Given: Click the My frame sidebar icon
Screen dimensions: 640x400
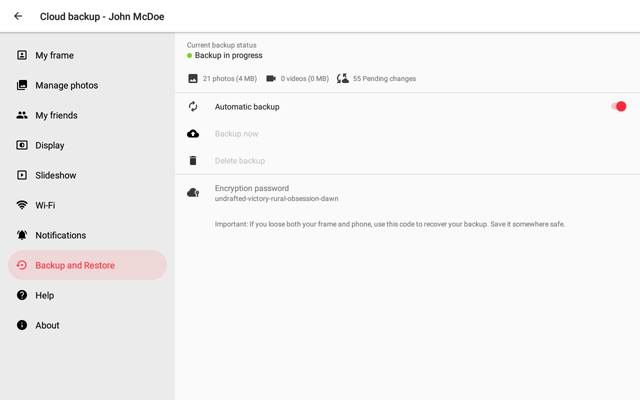Looking at the screenshot, I should [22, 55].
